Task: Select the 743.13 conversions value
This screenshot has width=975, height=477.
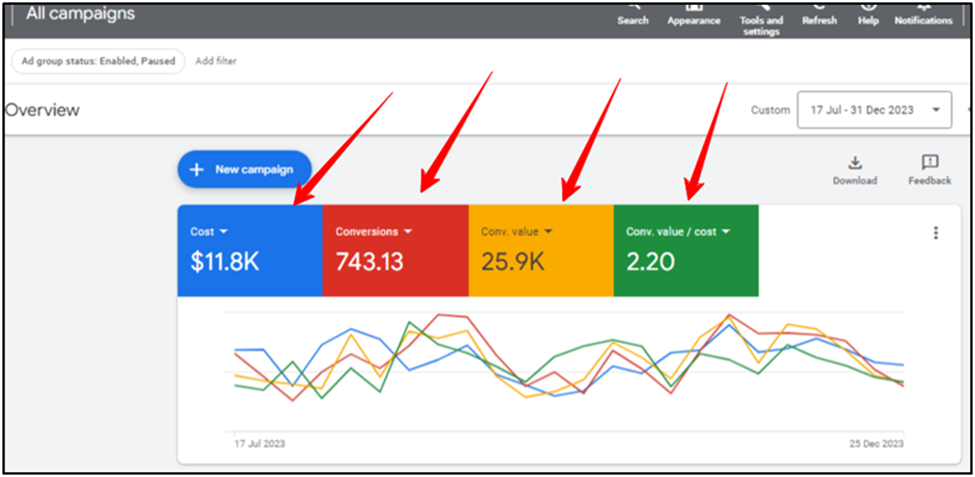Action: (369, 262)
